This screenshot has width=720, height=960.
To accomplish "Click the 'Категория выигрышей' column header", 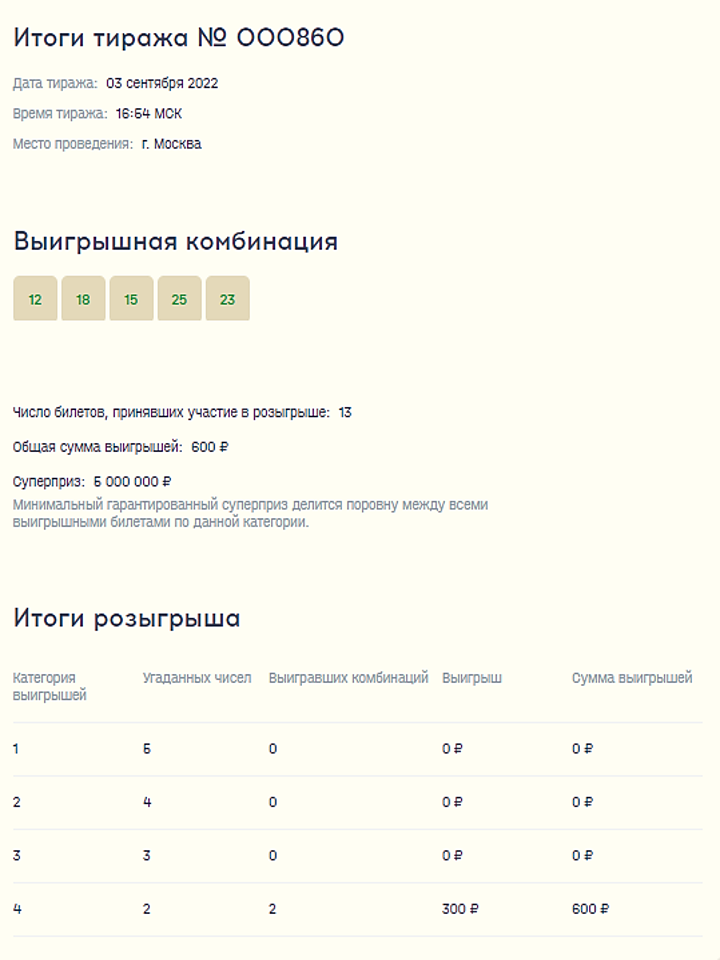I will pos(50,686).
